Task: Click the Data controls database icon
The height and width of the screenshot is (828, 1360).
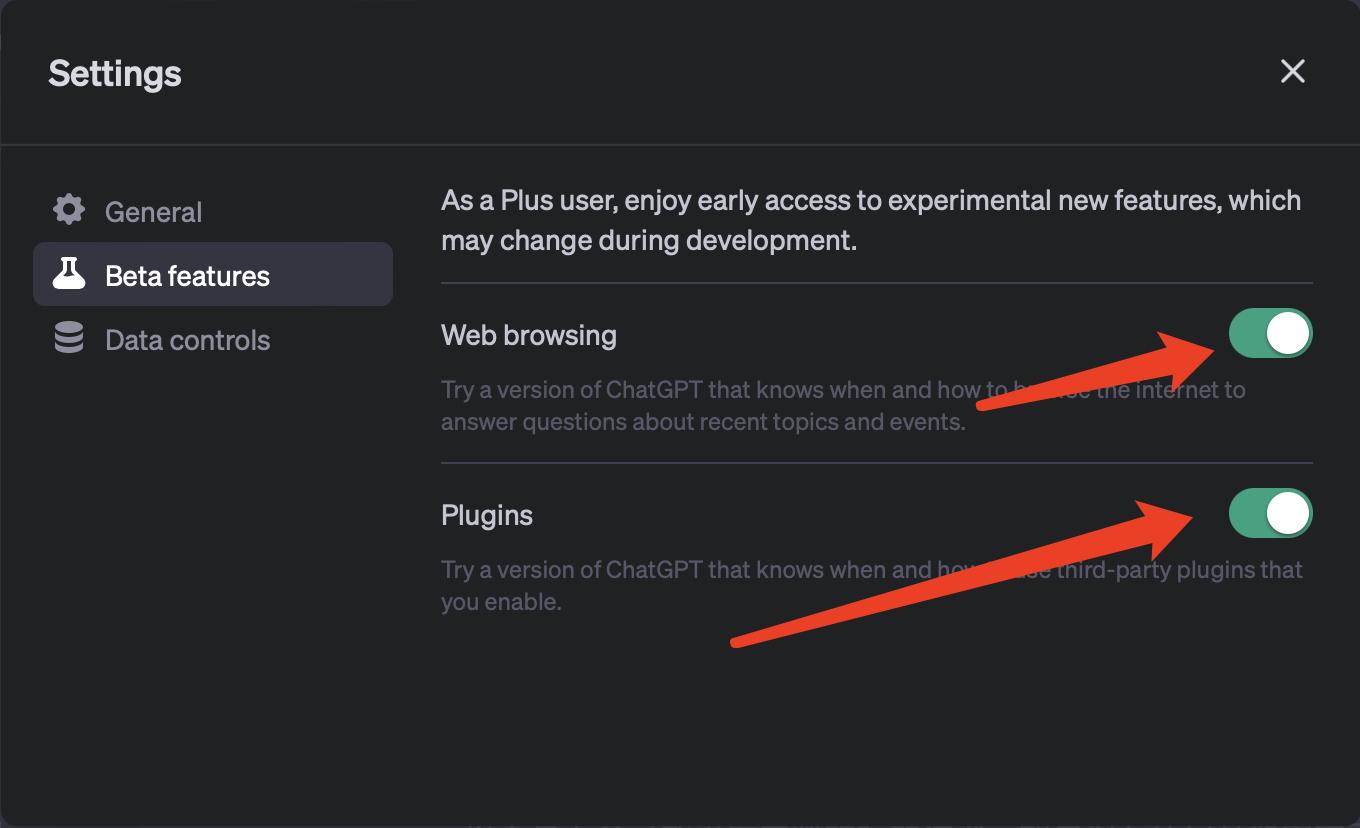Action: (x=69, y=339)
